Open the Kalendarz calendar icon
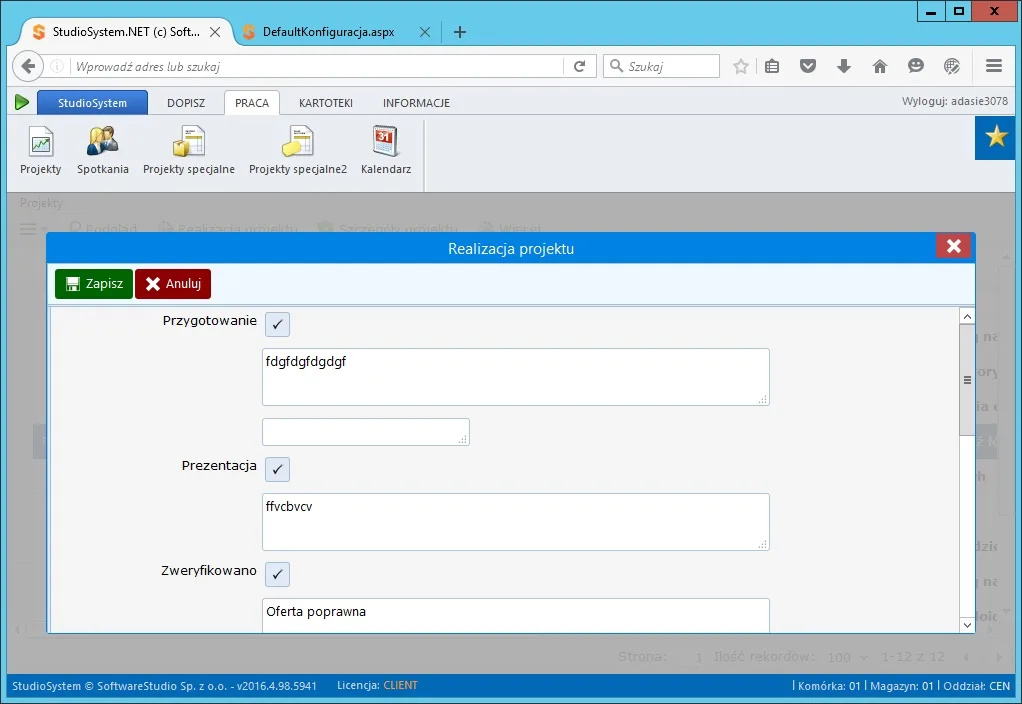This screenshot has width=1022, height=704. [x=386, y=151]
